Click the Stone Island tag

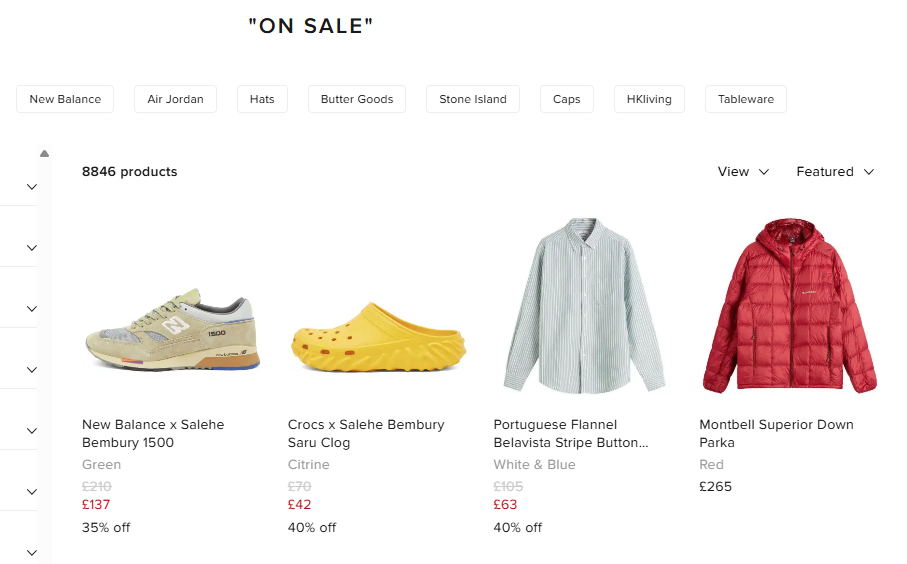pyautogui.click(x=473, y=100)
